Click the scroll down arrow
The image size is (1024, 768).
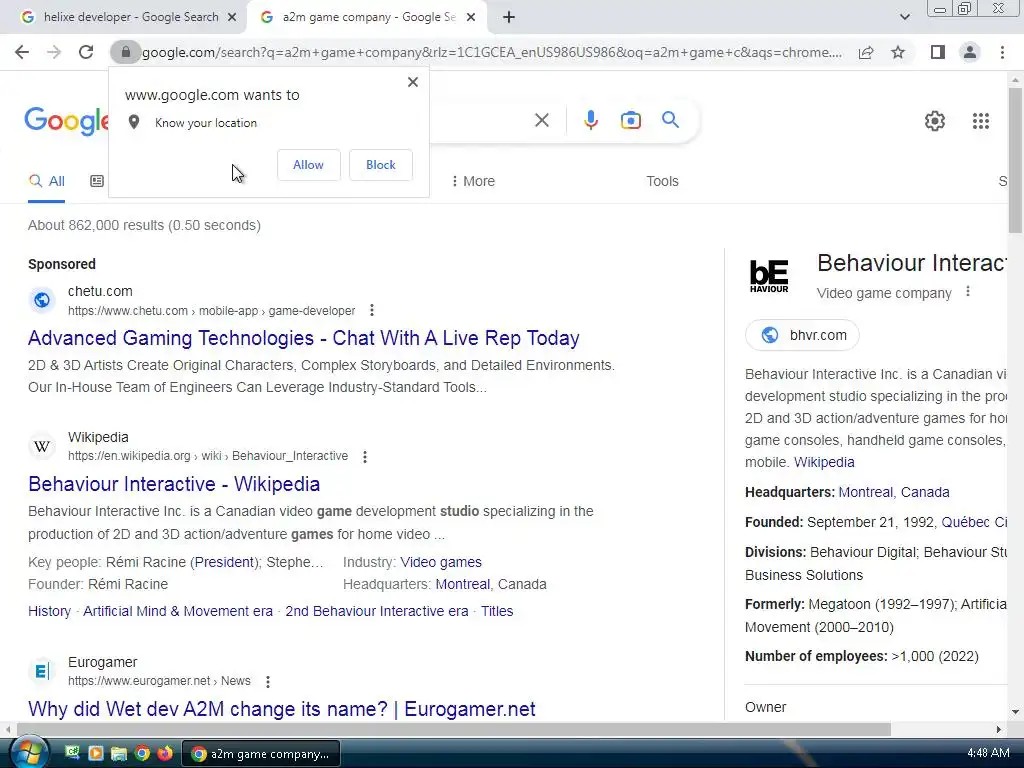(1015, 712)
